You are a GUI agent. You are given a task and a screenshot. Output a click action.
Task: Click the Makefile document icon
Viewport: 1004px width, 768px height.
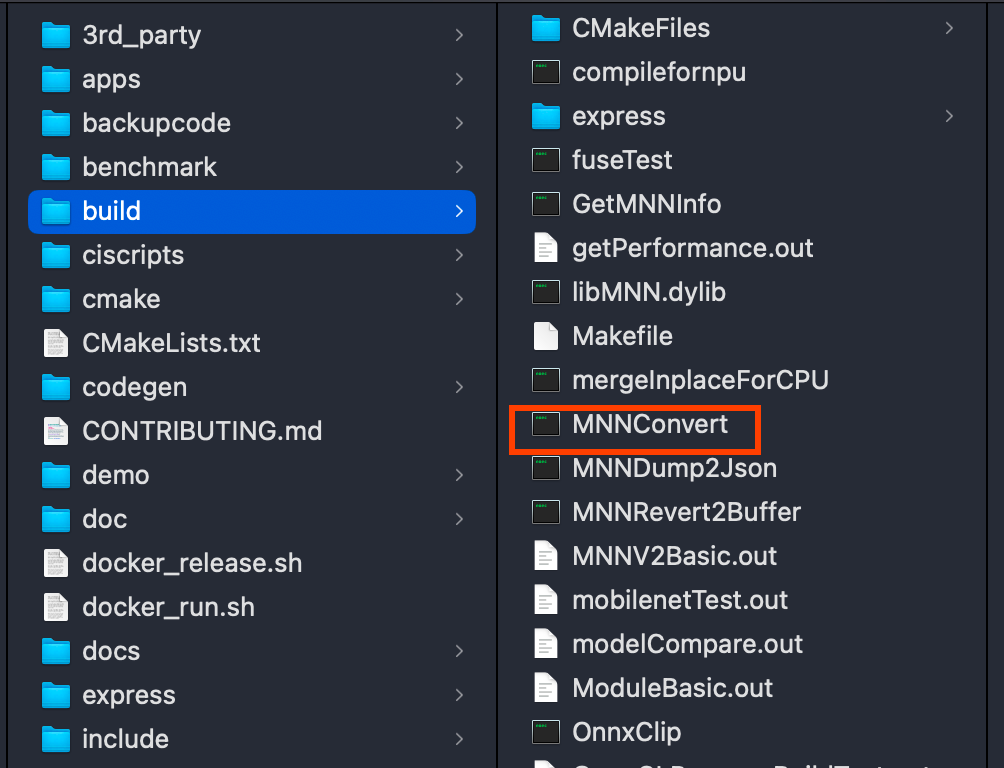click(545, 336)
